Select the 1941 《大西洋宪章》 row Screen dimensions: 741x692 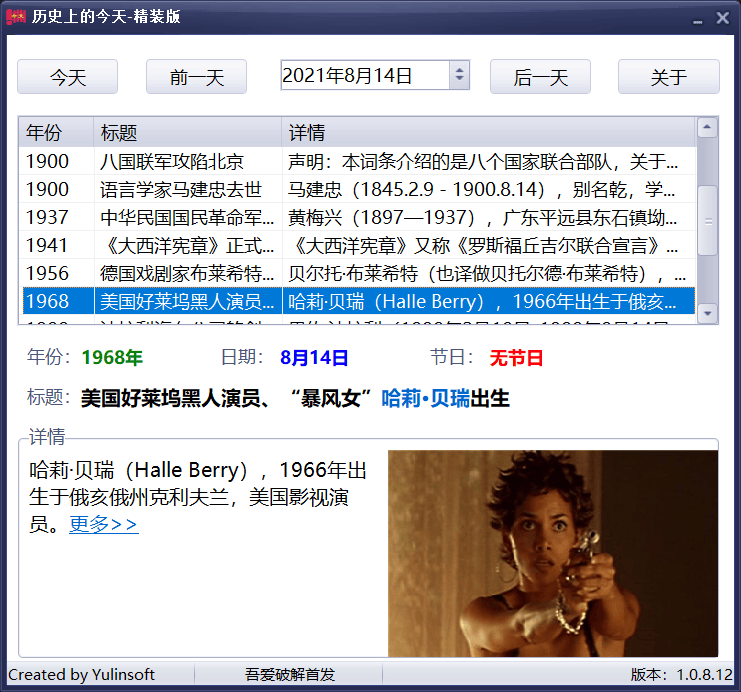tap(187, 245)
